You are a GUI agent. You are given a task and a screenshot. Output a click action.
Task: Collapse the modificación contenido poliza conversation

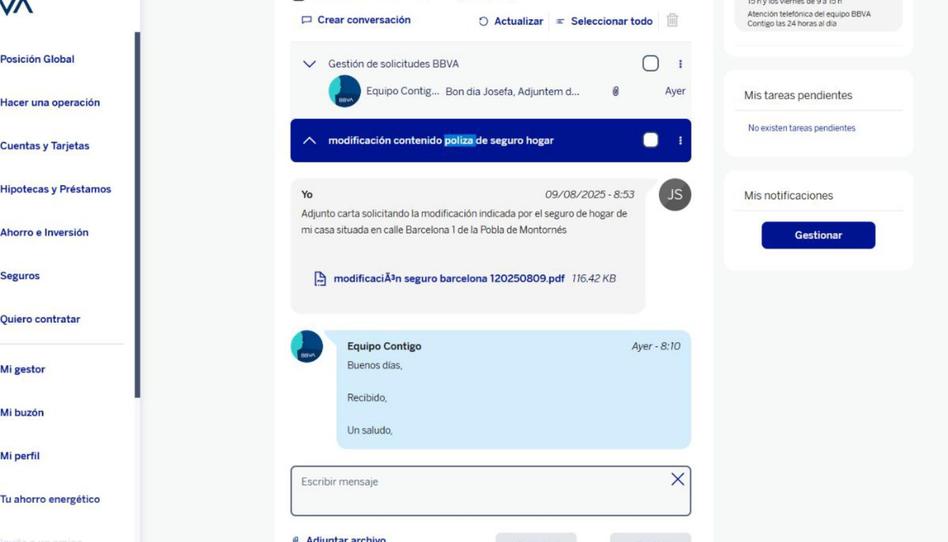pyautogui.click(x=309, y=140)
